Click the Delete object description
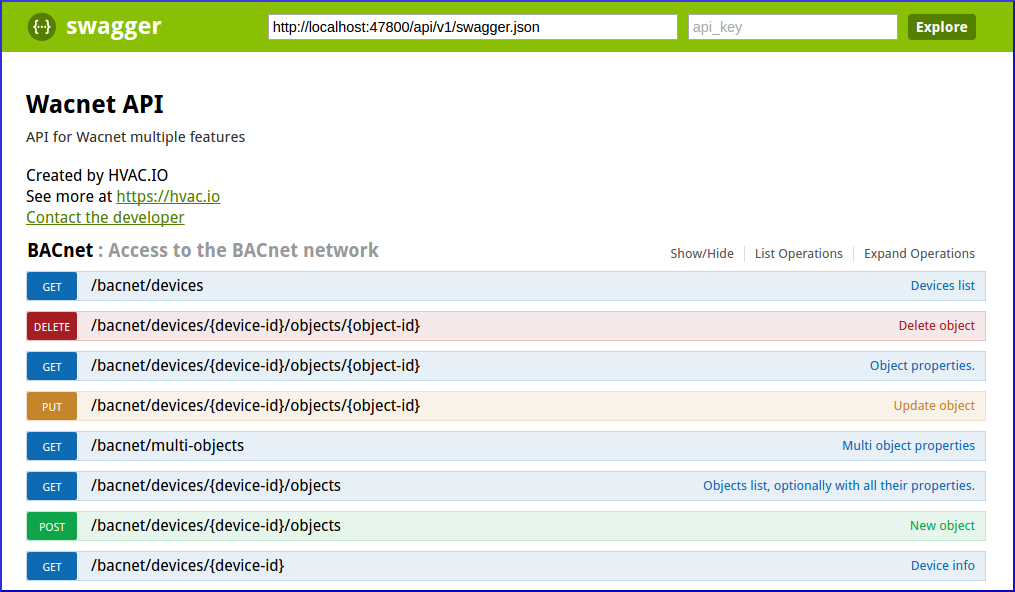 [x=936, y=325]
